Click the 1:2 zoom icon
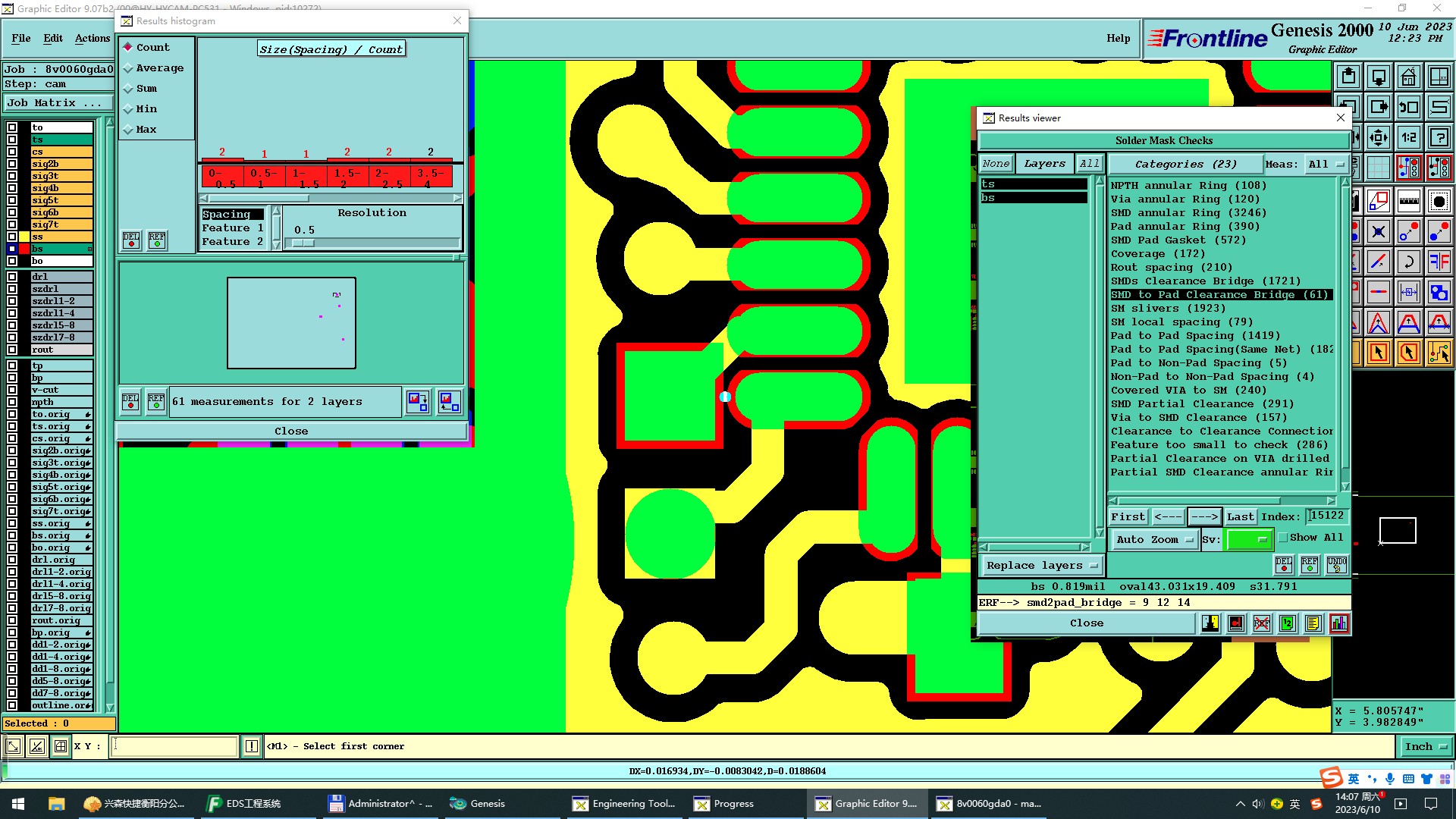 coord(1408,137)
